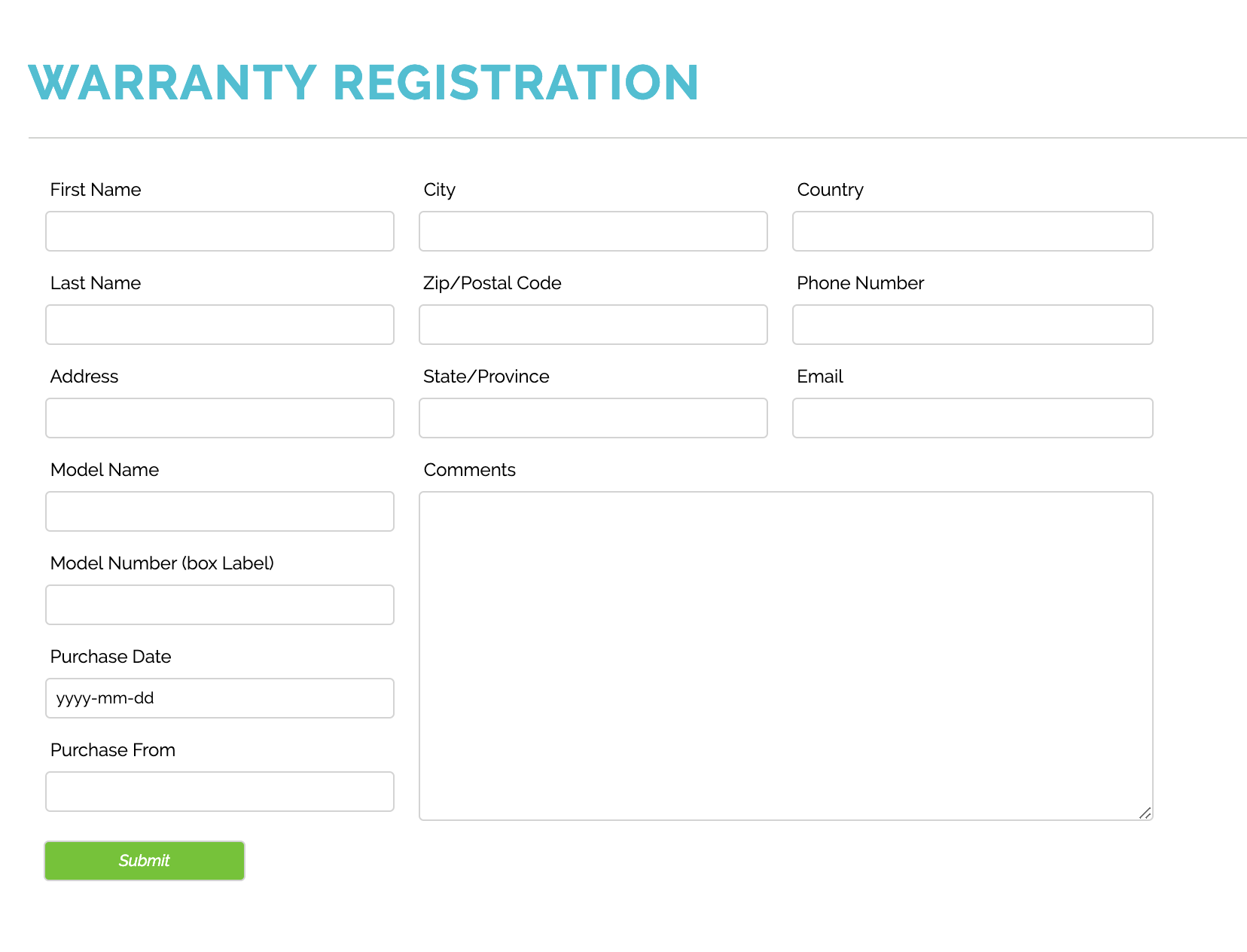Click the City text field
Image resolution: width=1247 pixels, height=952 pixels.
(593, 231)
